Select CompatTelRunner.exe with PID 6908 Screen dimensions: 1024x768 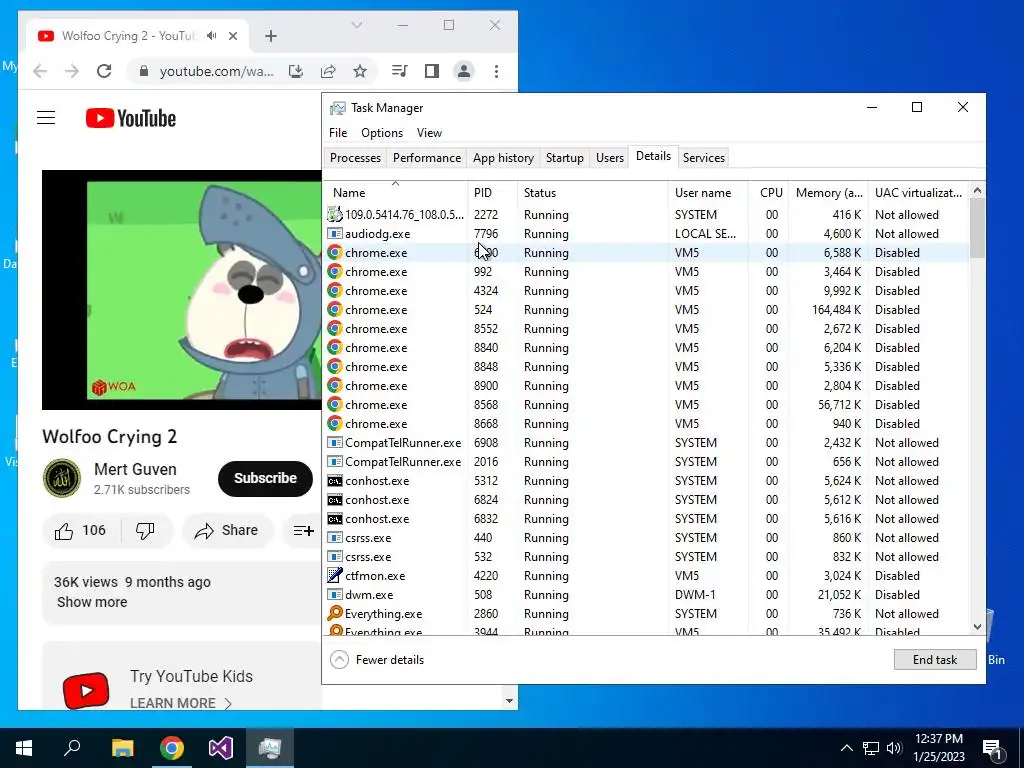point(646,443)
